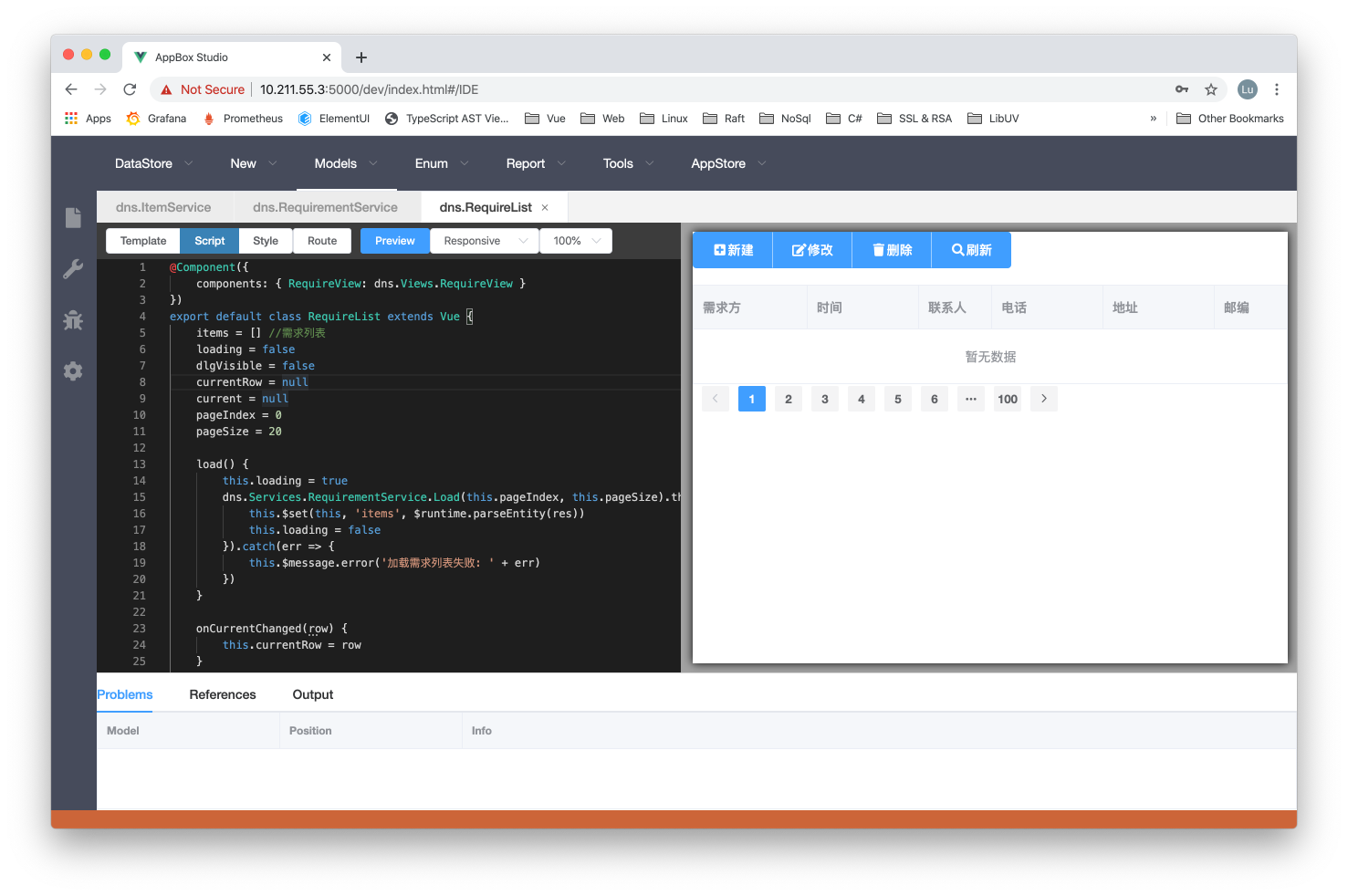1348x896 pixels.
Task: Close the AppBox Studio browser tab
Action: pyautogui.click(x=327, y=57)
